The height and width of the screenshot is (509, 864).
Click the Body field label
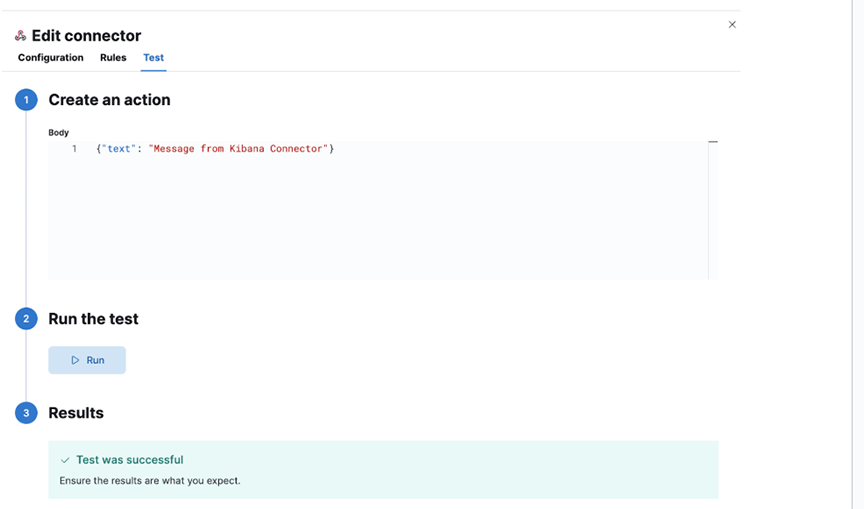[x=58, y=132]
